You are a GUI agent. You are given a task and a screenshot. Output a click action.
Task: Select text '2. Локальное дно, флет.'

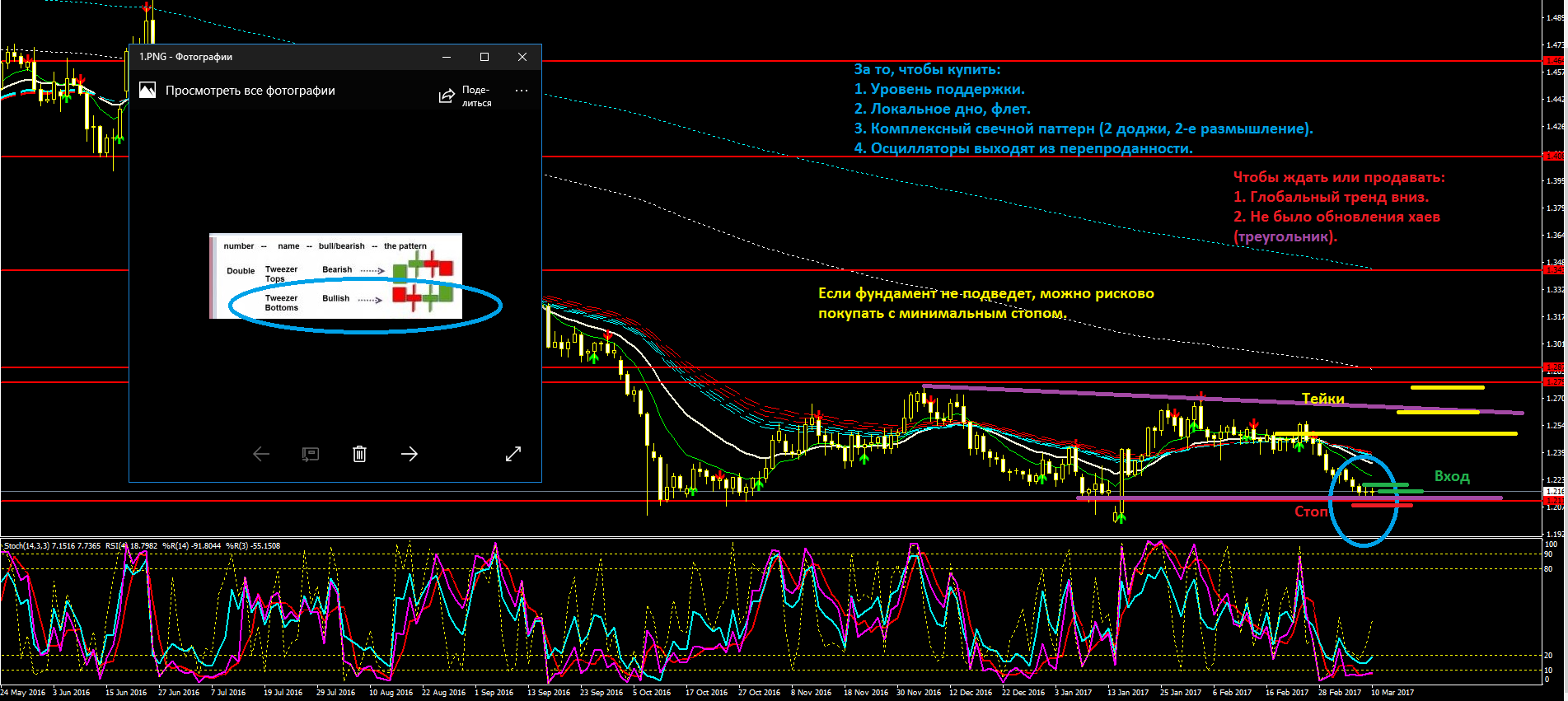point(942,109)
